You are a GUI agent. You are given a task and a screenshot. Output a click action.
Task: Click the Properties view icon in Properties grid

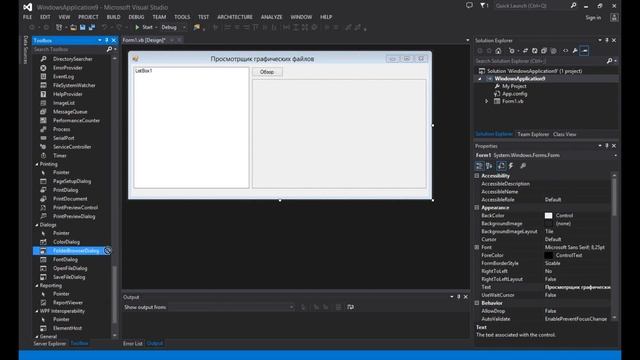point(501,166)
